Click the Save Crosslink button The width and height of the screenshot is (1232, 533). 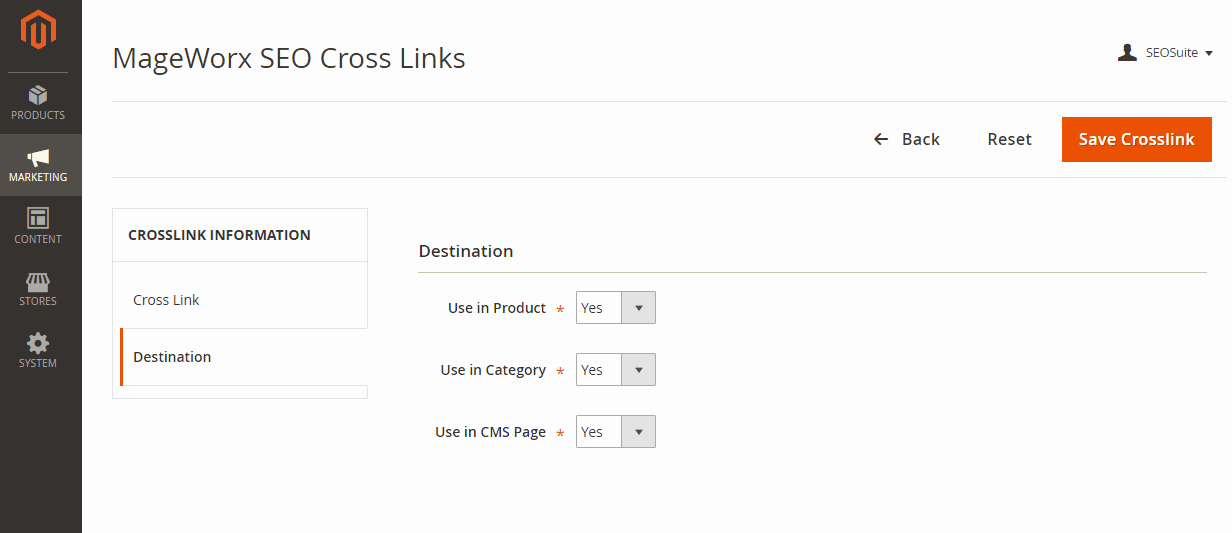(1137, 139)
